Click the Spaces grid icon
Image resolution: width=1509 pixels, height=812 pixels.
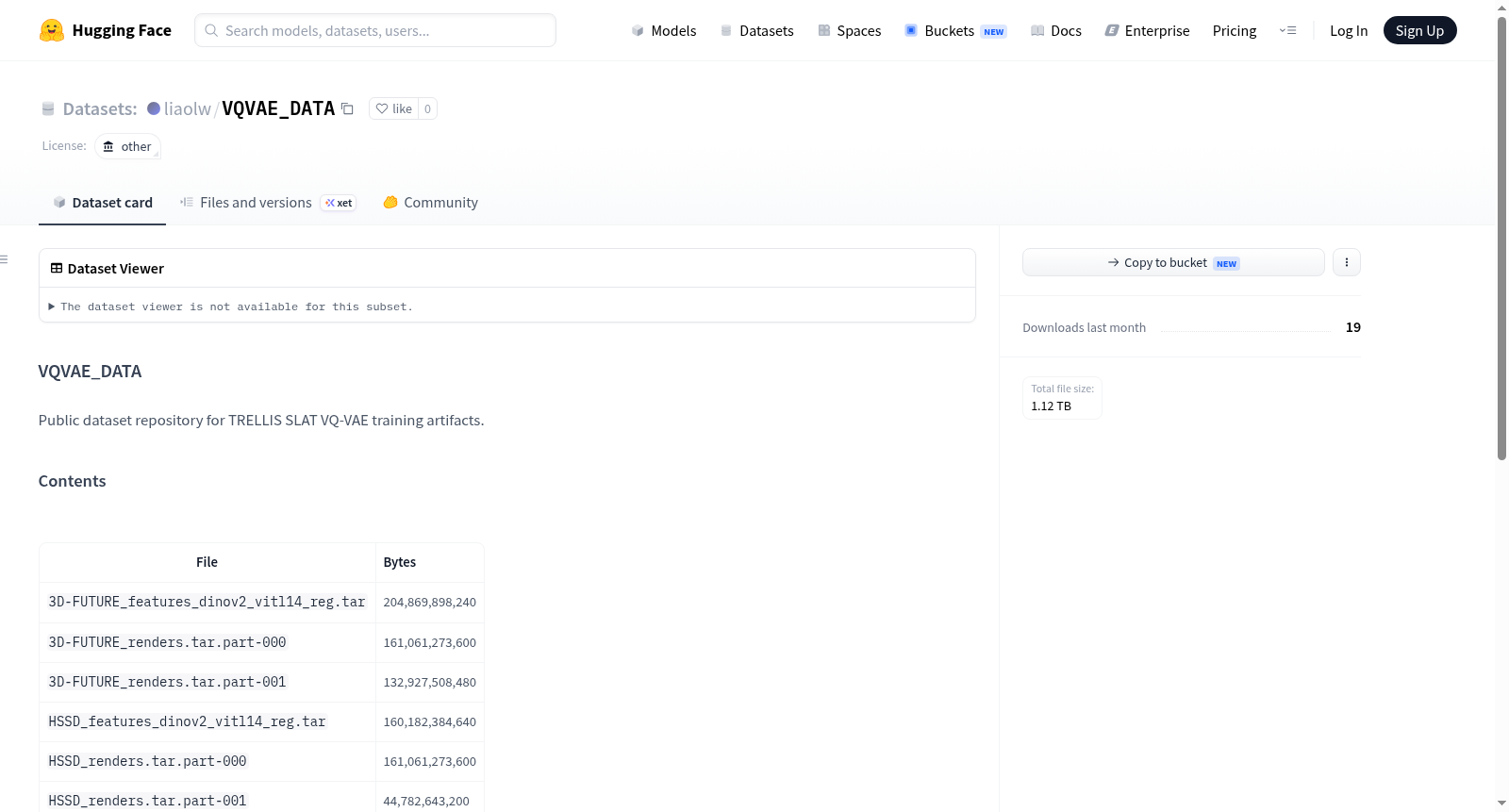824,30
